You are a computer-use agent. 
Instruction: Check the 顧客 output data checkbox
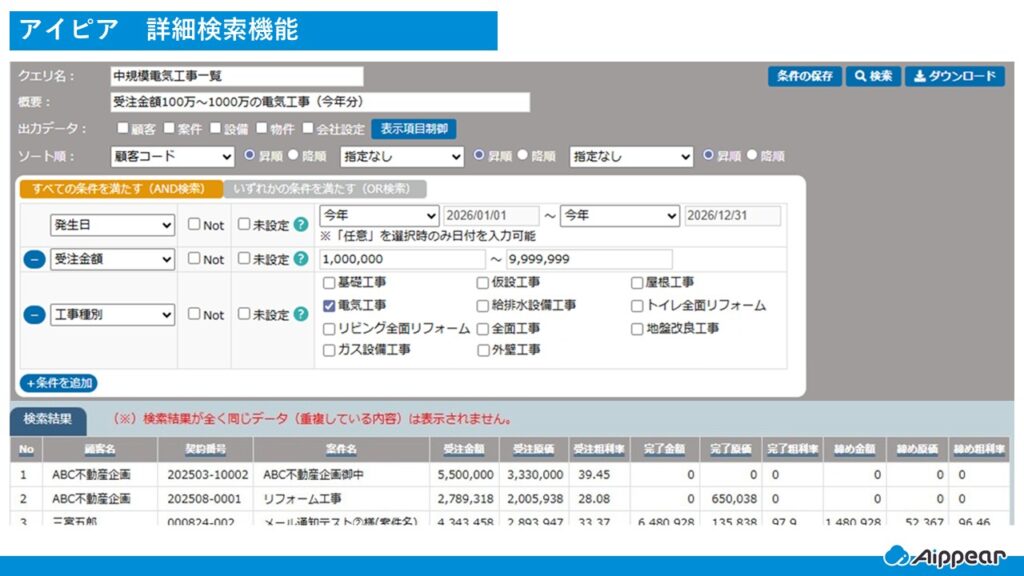(x=122, y=128)
